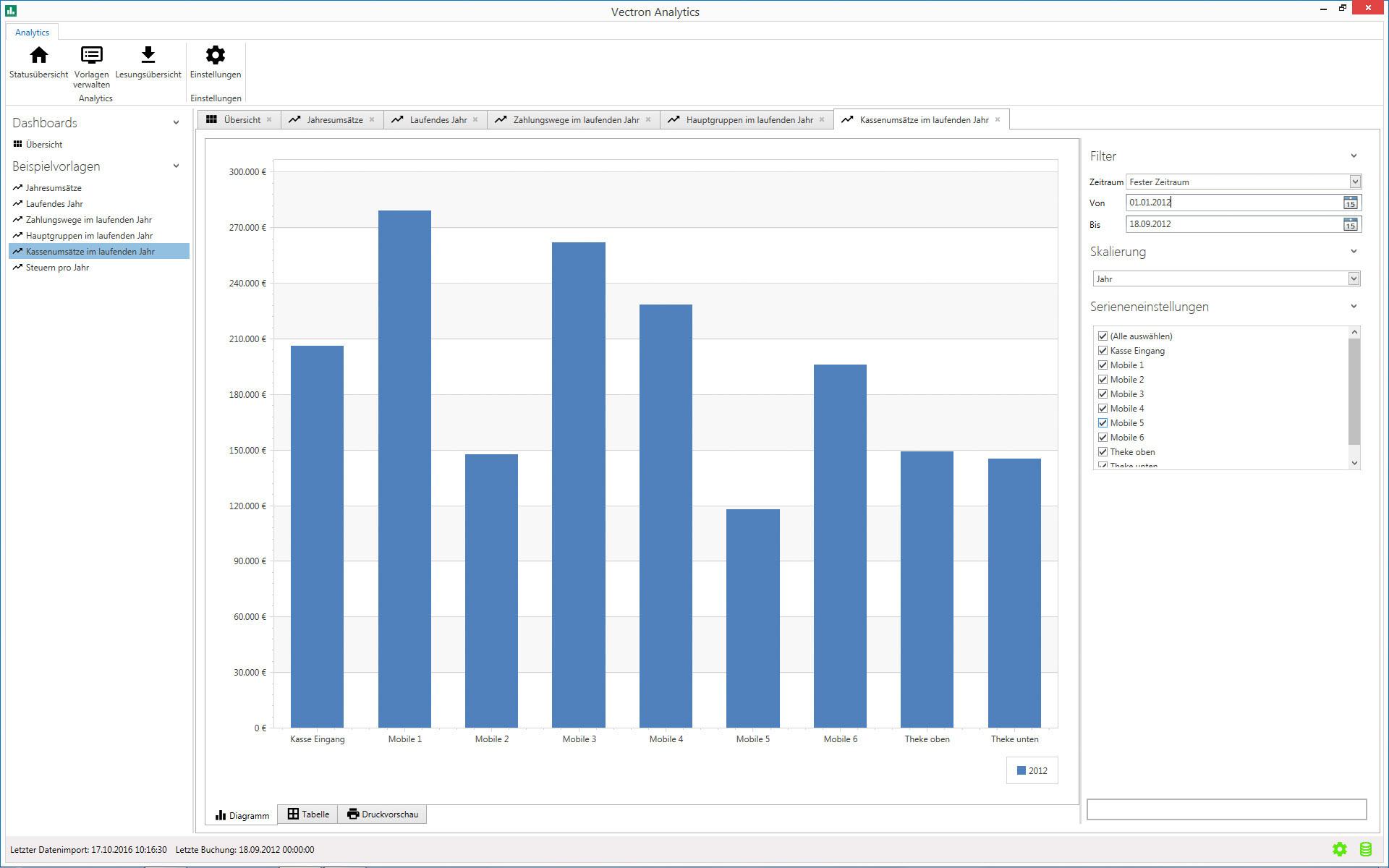Toggle the (Alle auswählen) checkbox
This screenshot has width=1389, height=868.
point(1103,336)
